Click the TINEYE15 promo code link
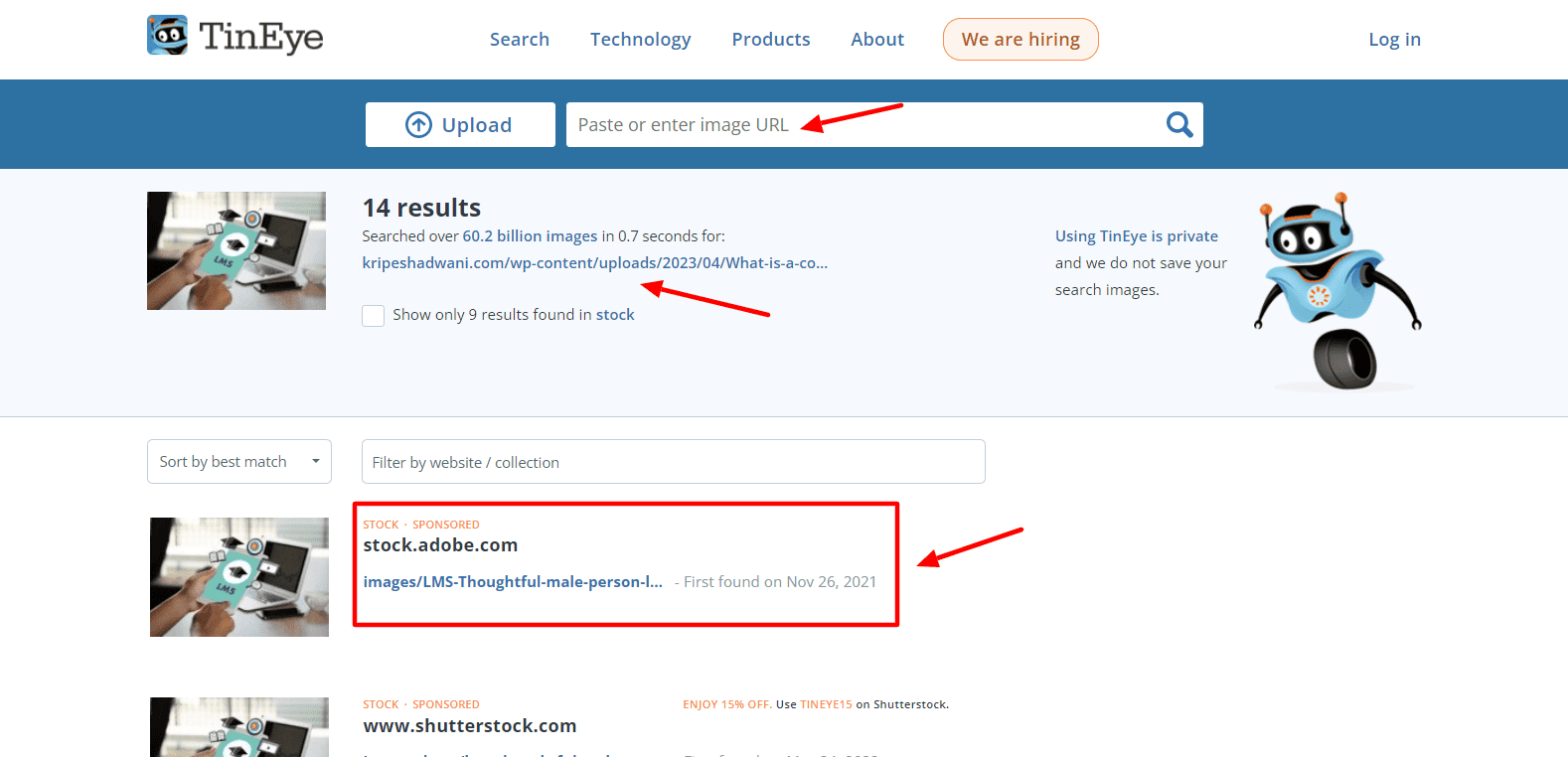Viewport: 1568px width, 757px height. coord(827,704)
